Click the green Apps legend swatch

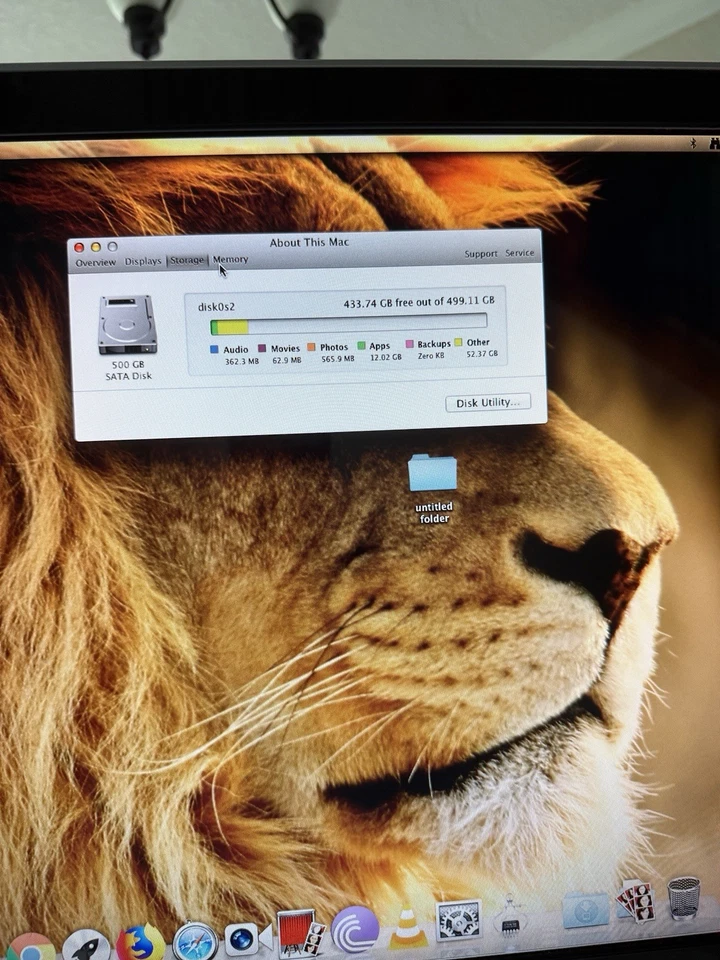pyautogui.click(x=361, y=346)
